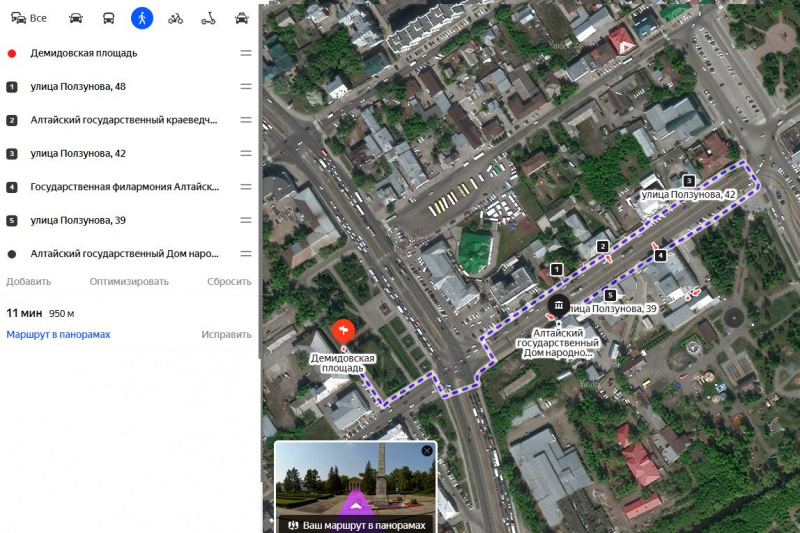Select the car transport mode icon
The width and height of the screenshot is (800, 533).
pyautogui.click(x=76, y=18)
